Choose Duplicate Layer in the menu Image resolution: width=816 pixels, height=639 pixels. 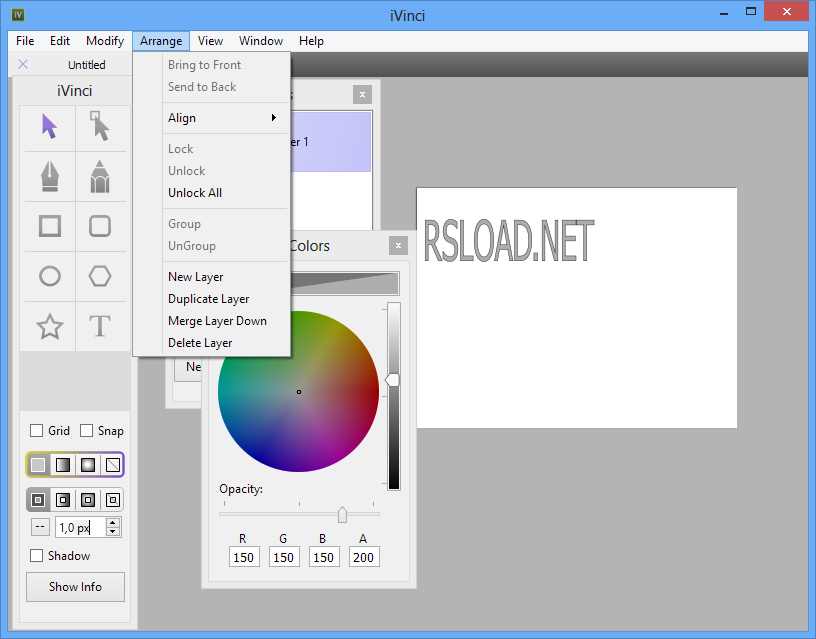225,299
